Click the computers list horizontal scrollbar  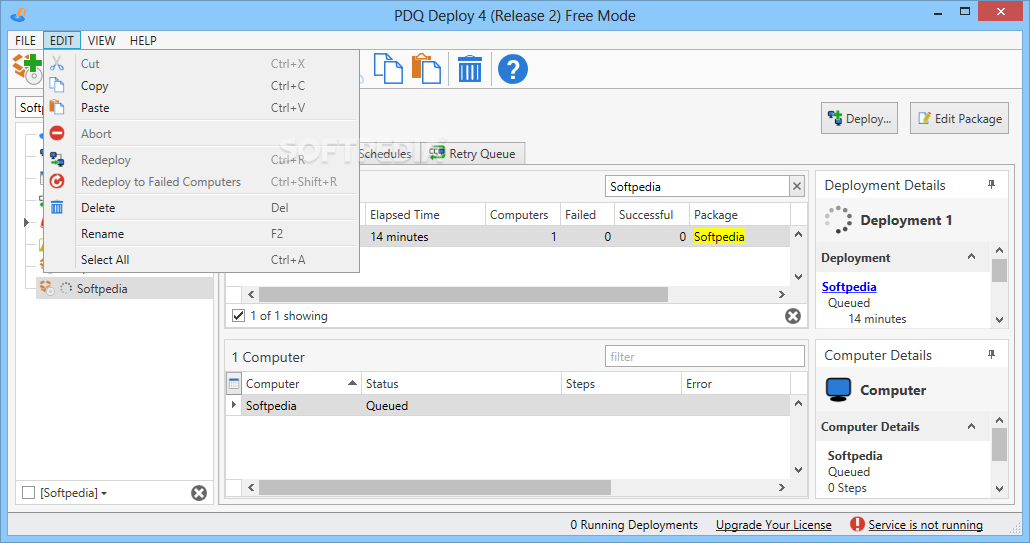(x=435, y=487)
